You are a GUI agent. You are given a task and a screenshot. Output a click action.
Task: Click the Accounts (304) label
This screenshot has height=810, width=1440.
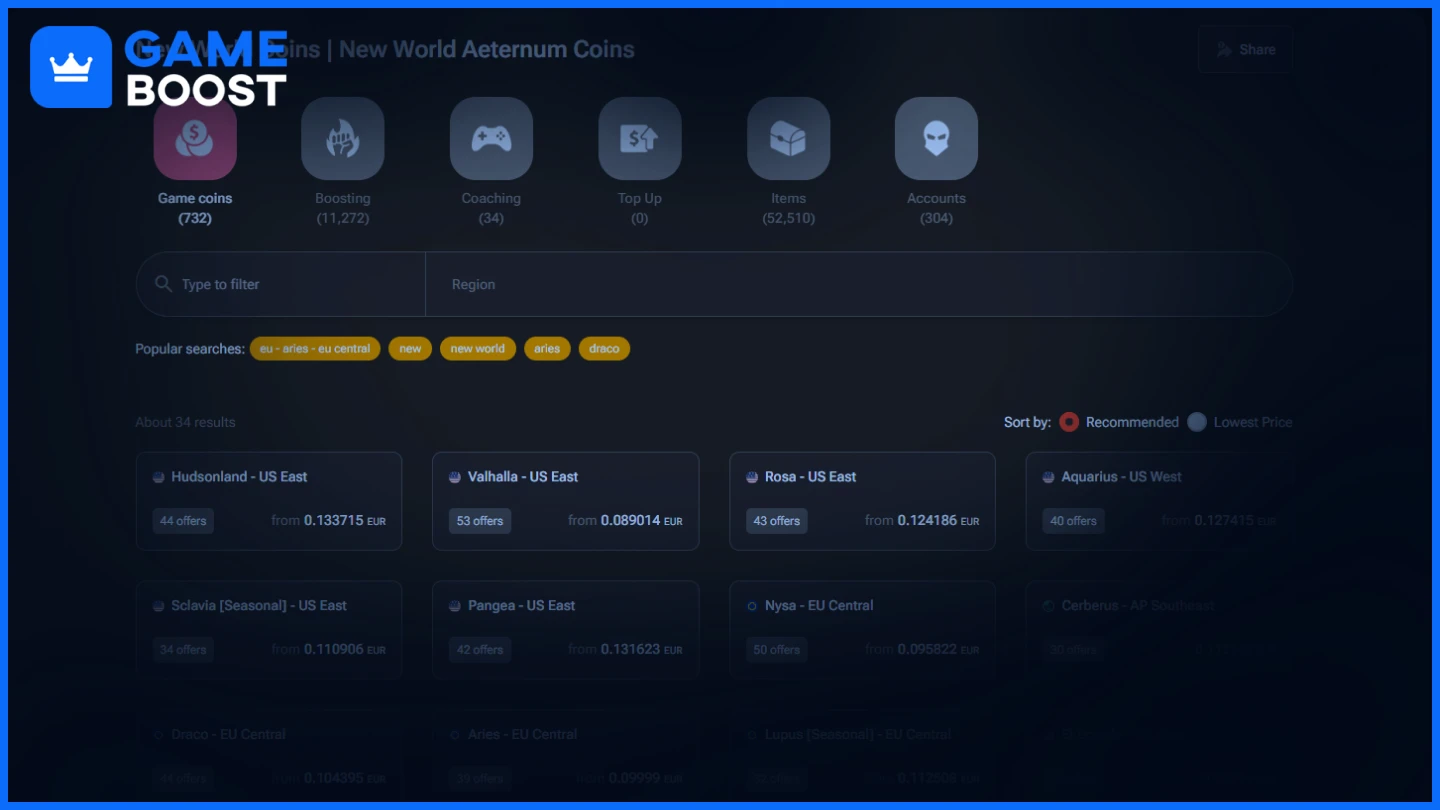[x=936, y=208]
